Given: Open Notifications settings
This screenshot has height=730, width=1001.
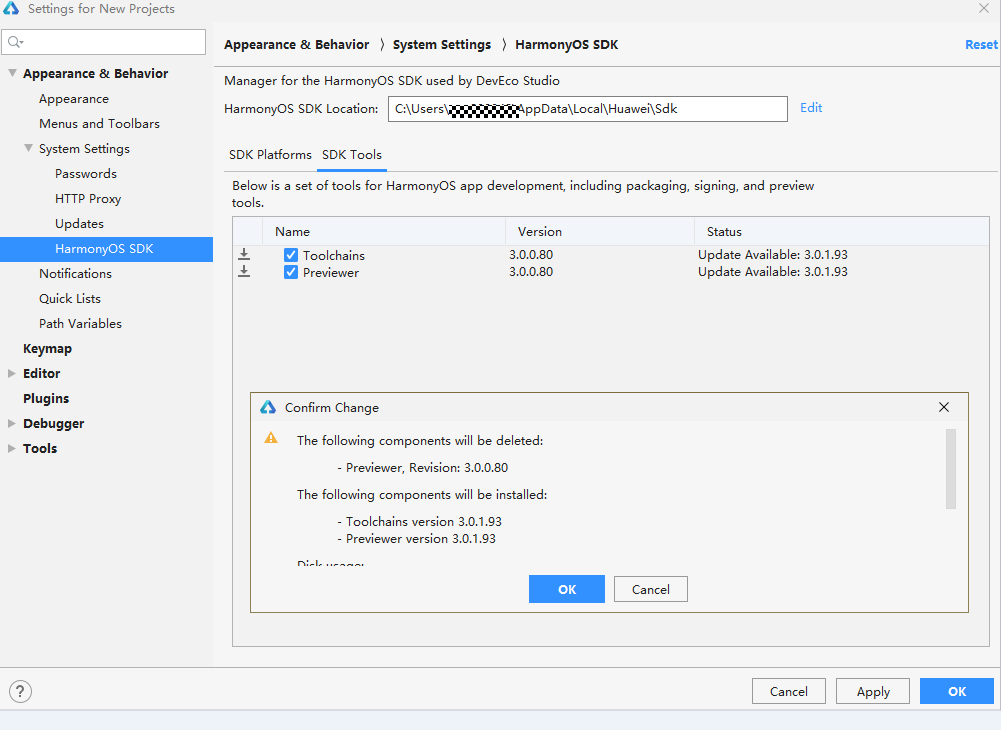Looking at the screenshot, I should (x=75, y=273).
